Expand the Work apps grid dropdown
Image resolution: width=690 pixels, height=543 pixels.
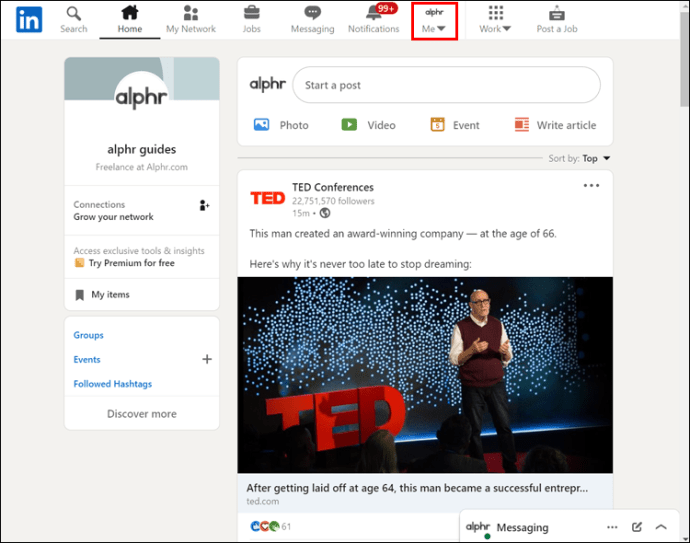495,19
